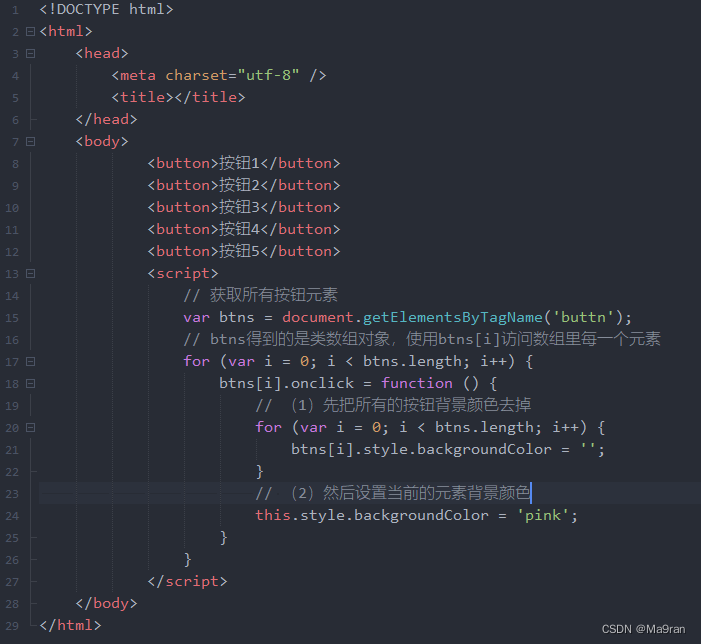Viewport: 701px width, 644px height.
Task: Click the empty <title></title> tags
Action: [x=178, y=97]
